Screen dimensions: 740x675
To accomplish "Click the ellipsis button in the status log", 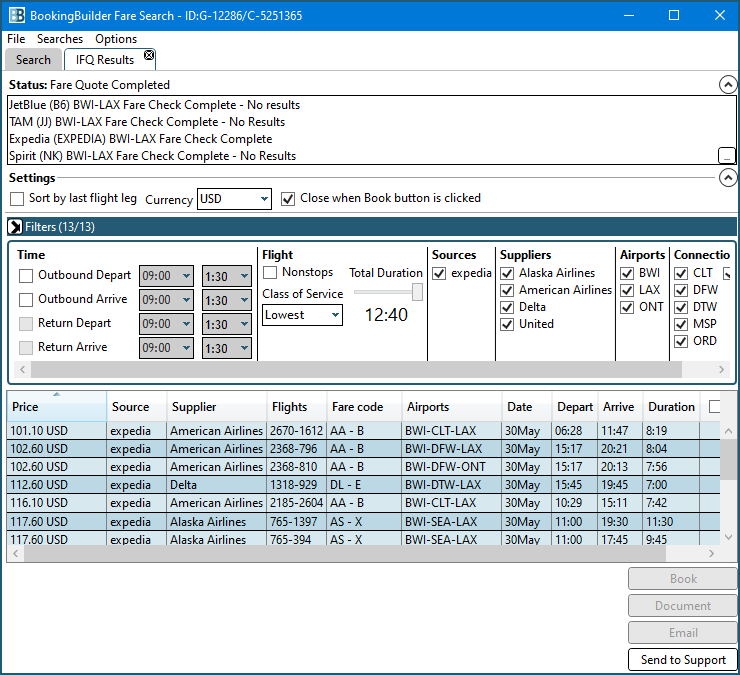I will (x=727, y=155).
